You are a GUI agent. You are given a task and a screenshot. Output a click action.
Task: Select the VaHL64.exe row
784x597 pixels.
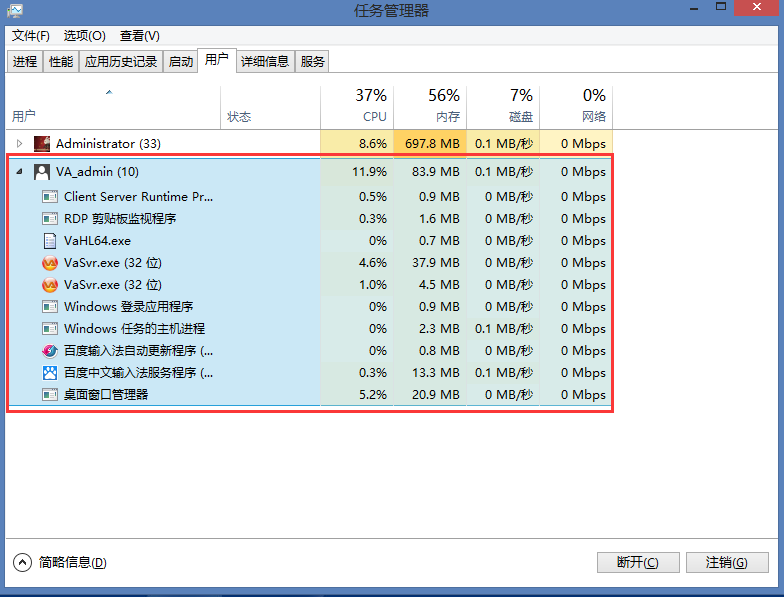click(309, 241)
